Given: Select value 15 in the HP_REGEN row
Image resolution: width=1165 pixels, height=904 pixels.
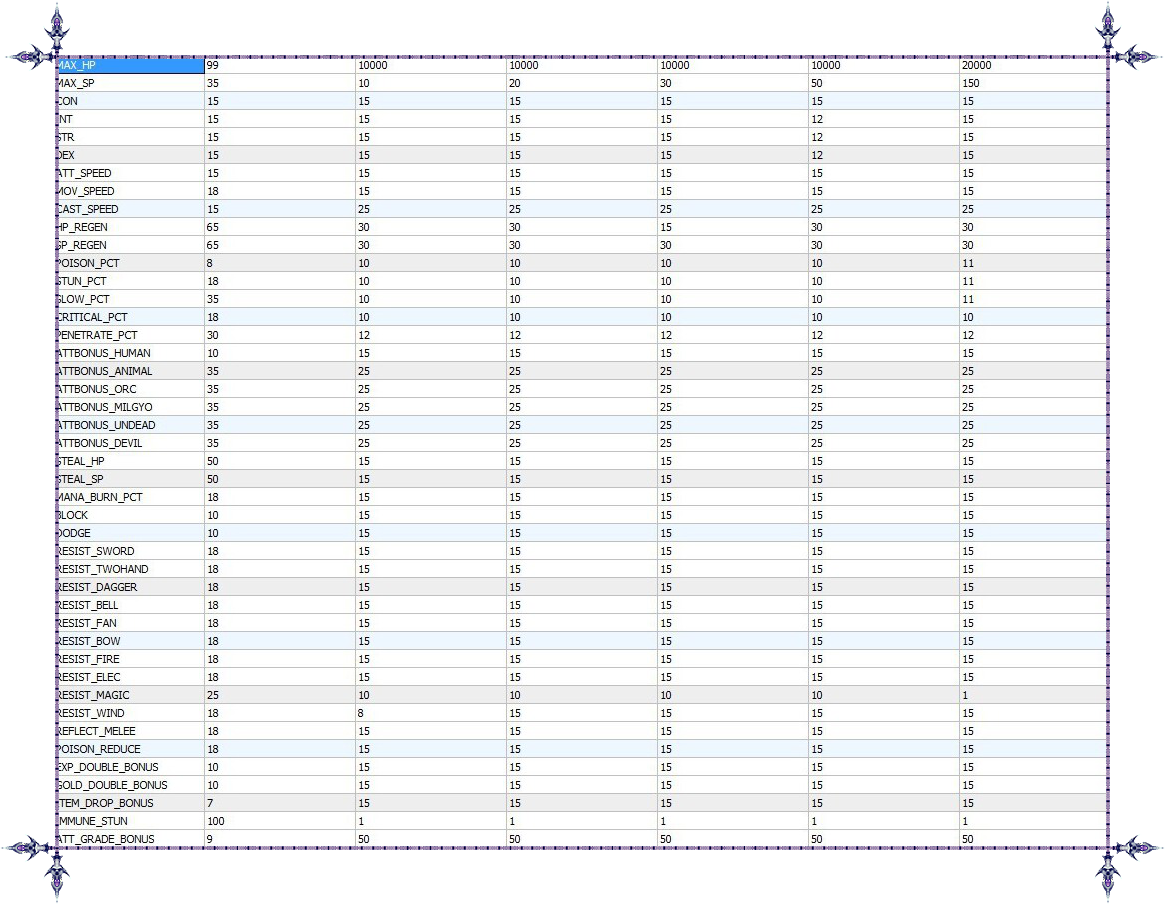Looking at the screenshot, I should coord(666,227).
